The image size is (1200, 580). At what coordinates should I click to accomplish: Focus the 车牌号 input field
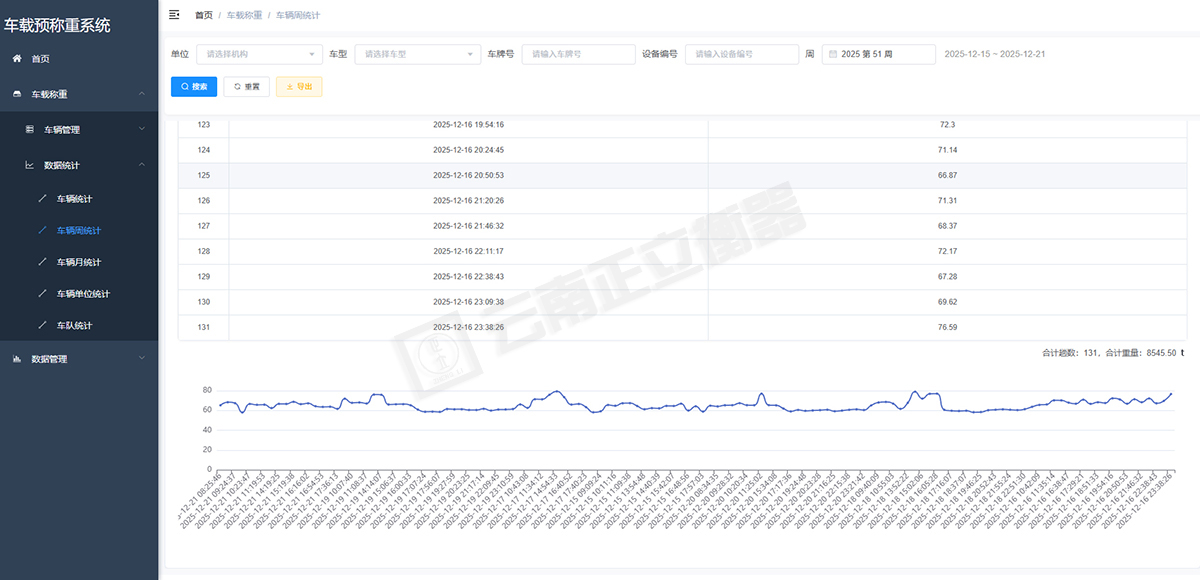tap(578, 54)
